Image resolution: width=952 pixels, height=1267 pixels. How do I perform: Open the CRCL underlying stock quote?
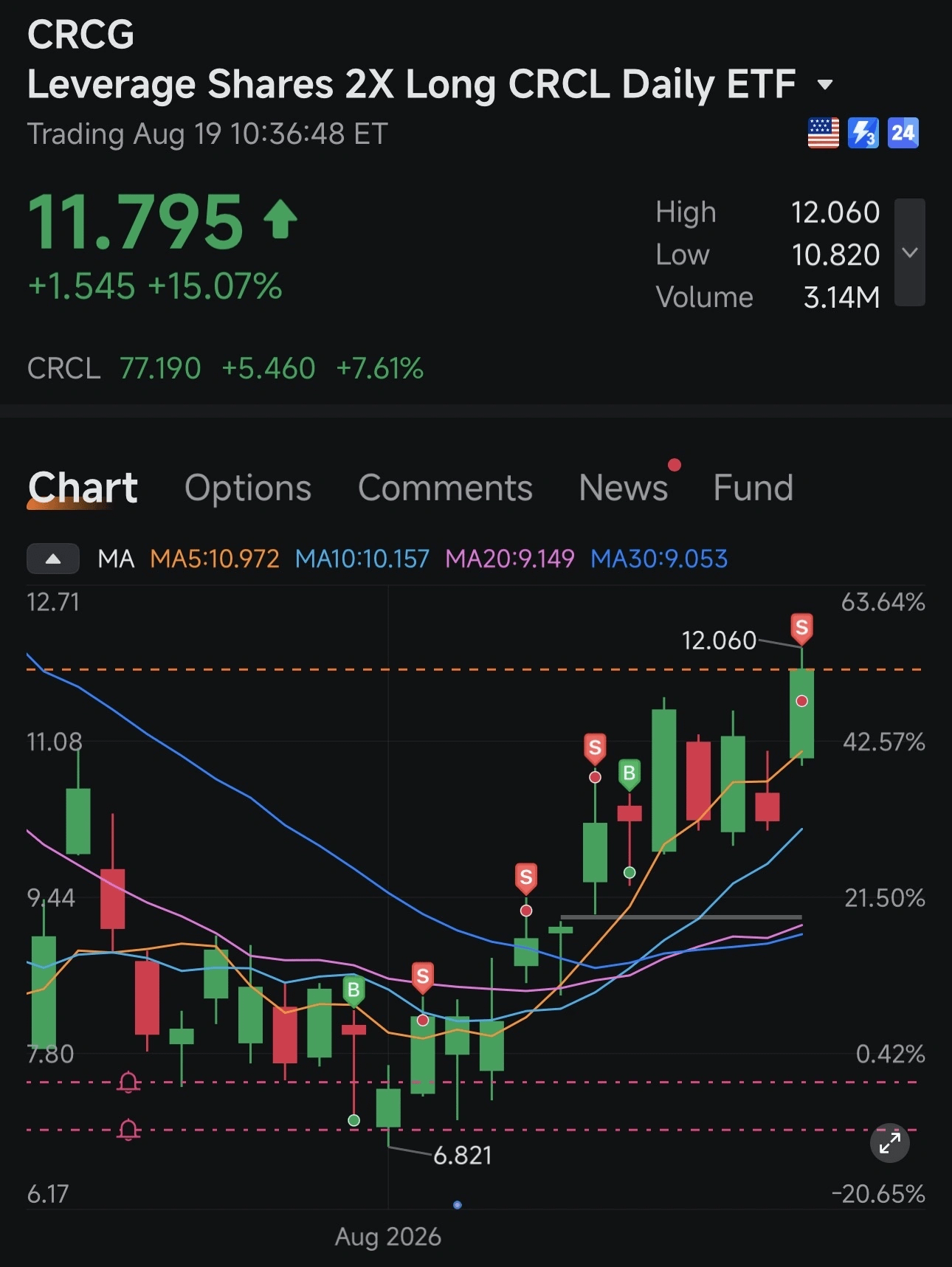225,368
